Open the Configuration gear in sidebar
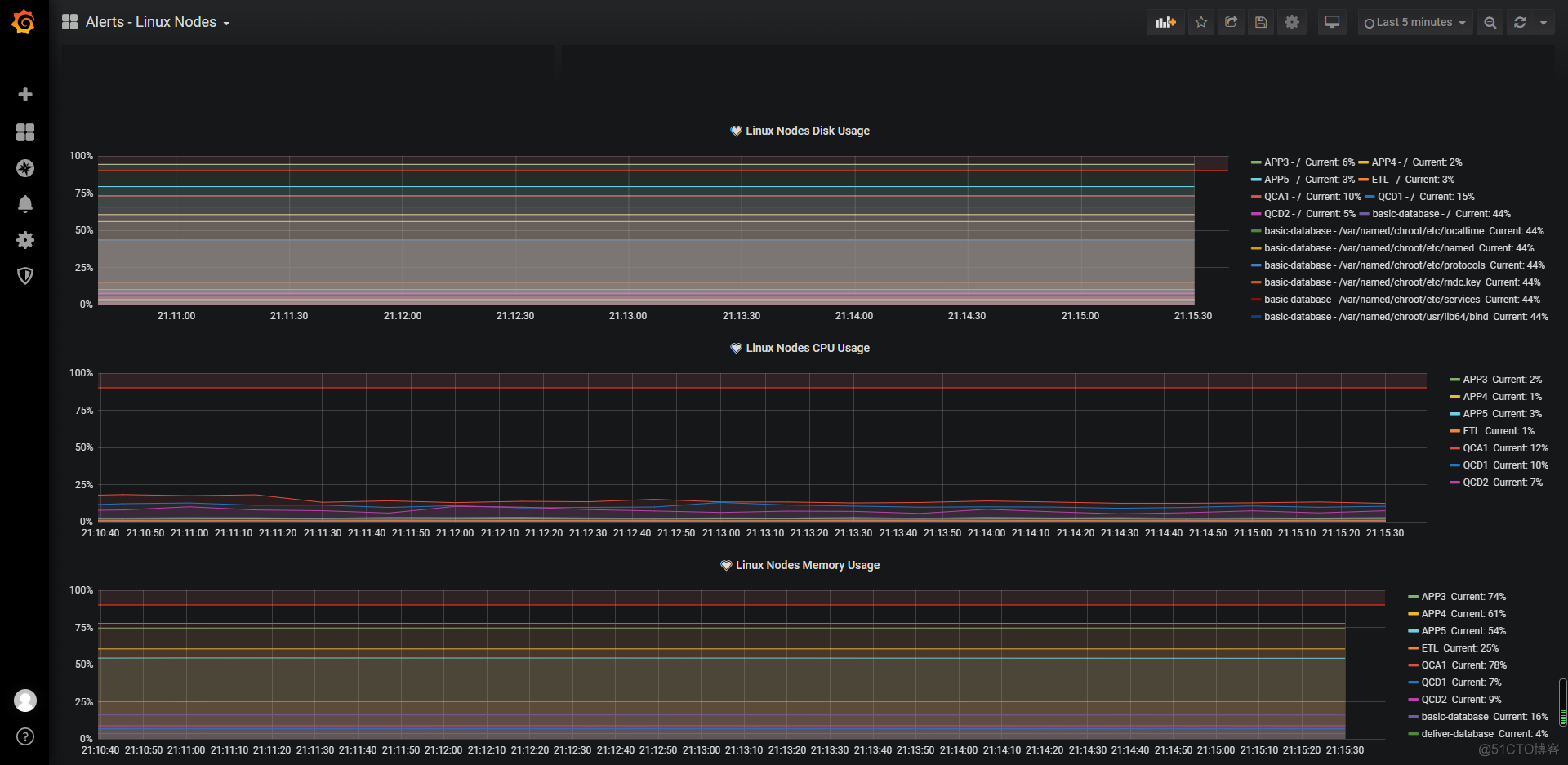The image size is (1568, 765). (x=25, y=240)
